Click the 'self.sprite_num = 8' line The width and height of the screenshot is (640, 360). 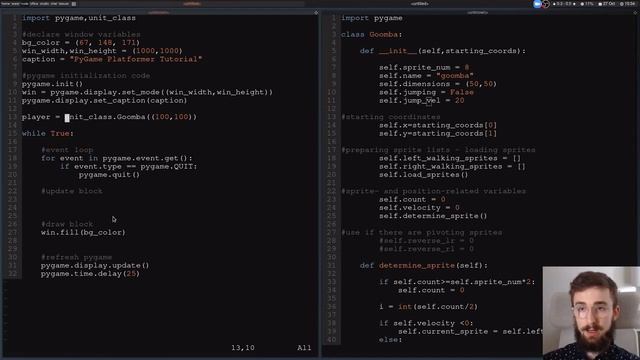(424, 67)
